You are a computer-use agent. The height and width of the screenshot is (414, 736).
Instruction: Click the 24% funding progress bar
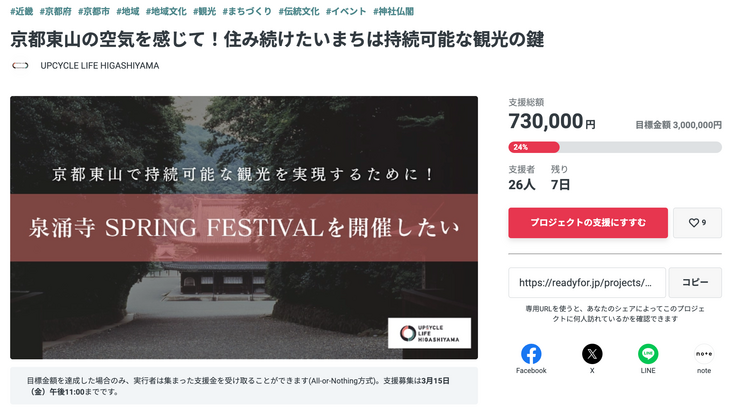(x=614, y=147)
